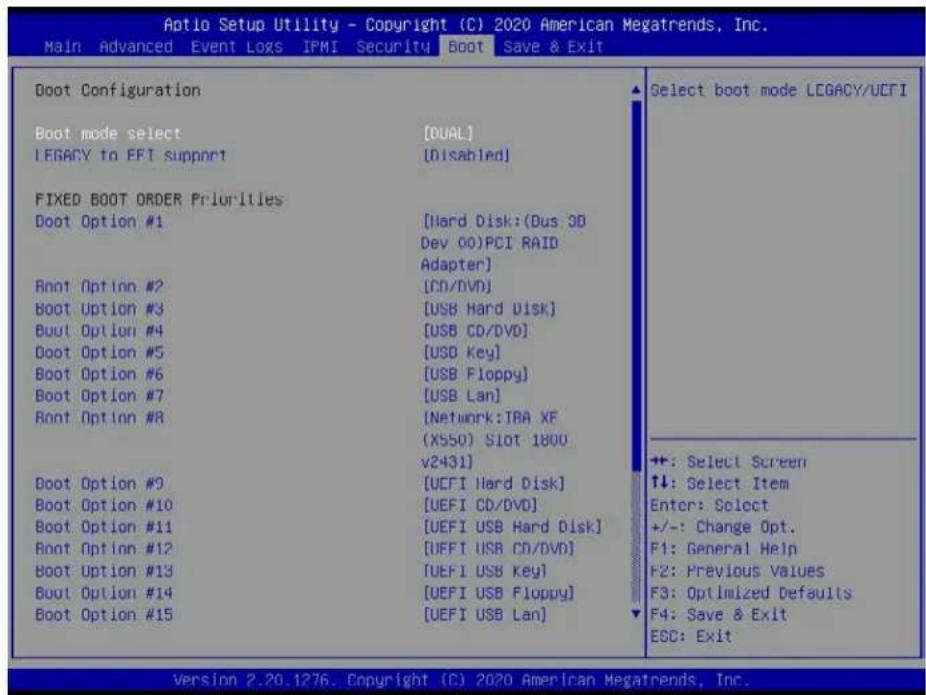The height and width of the screenshot is (695, 926).
Task: Open the Main tab
Action: (x=63, y=47)
